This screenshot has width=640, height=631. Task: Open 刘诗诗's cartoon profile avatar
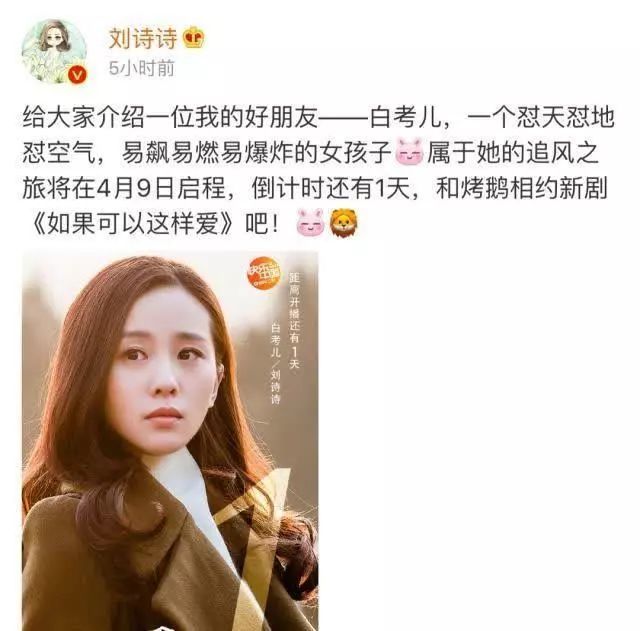[54, 51]
